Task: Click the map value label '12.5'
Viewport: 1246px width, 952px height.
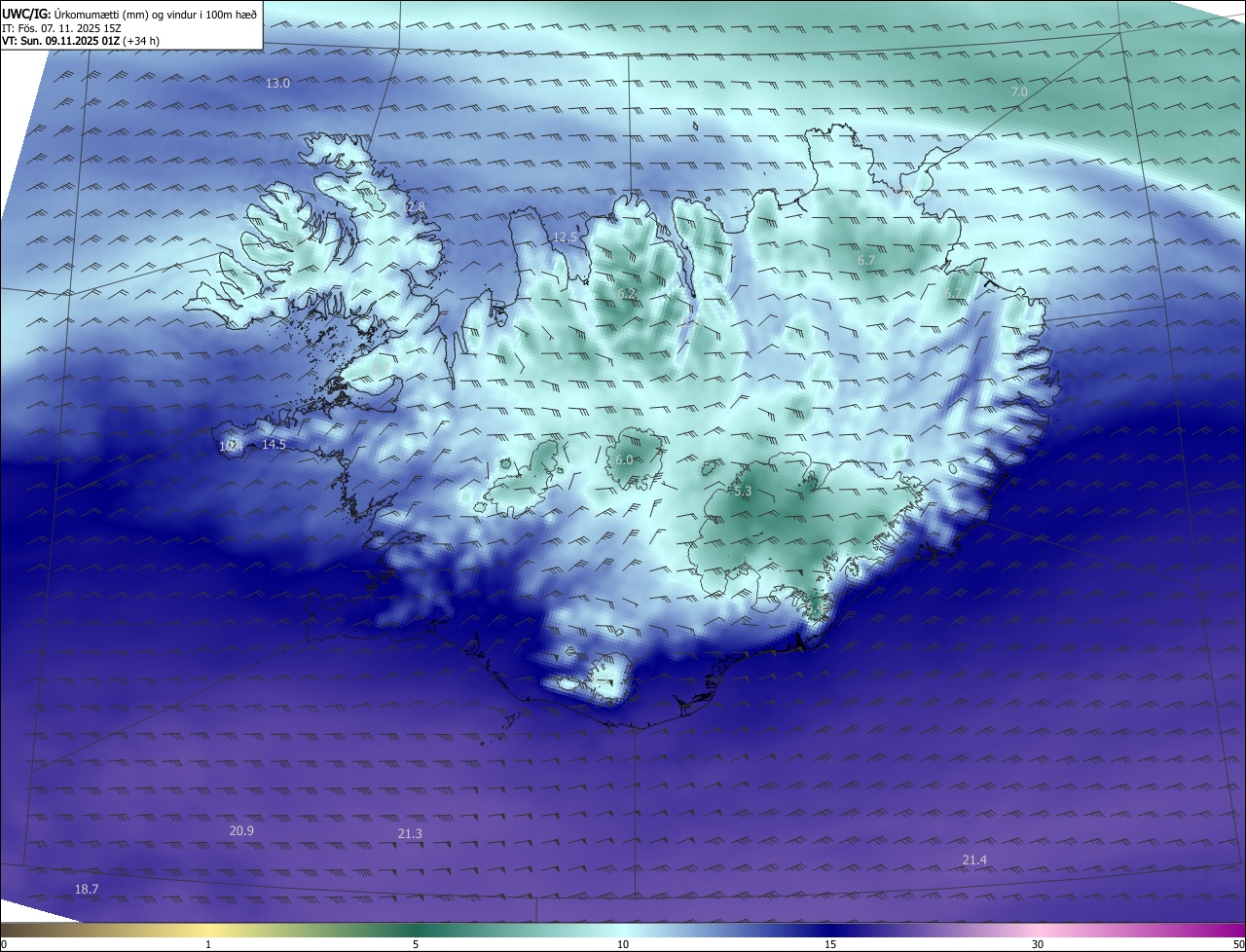Action: 565,238
